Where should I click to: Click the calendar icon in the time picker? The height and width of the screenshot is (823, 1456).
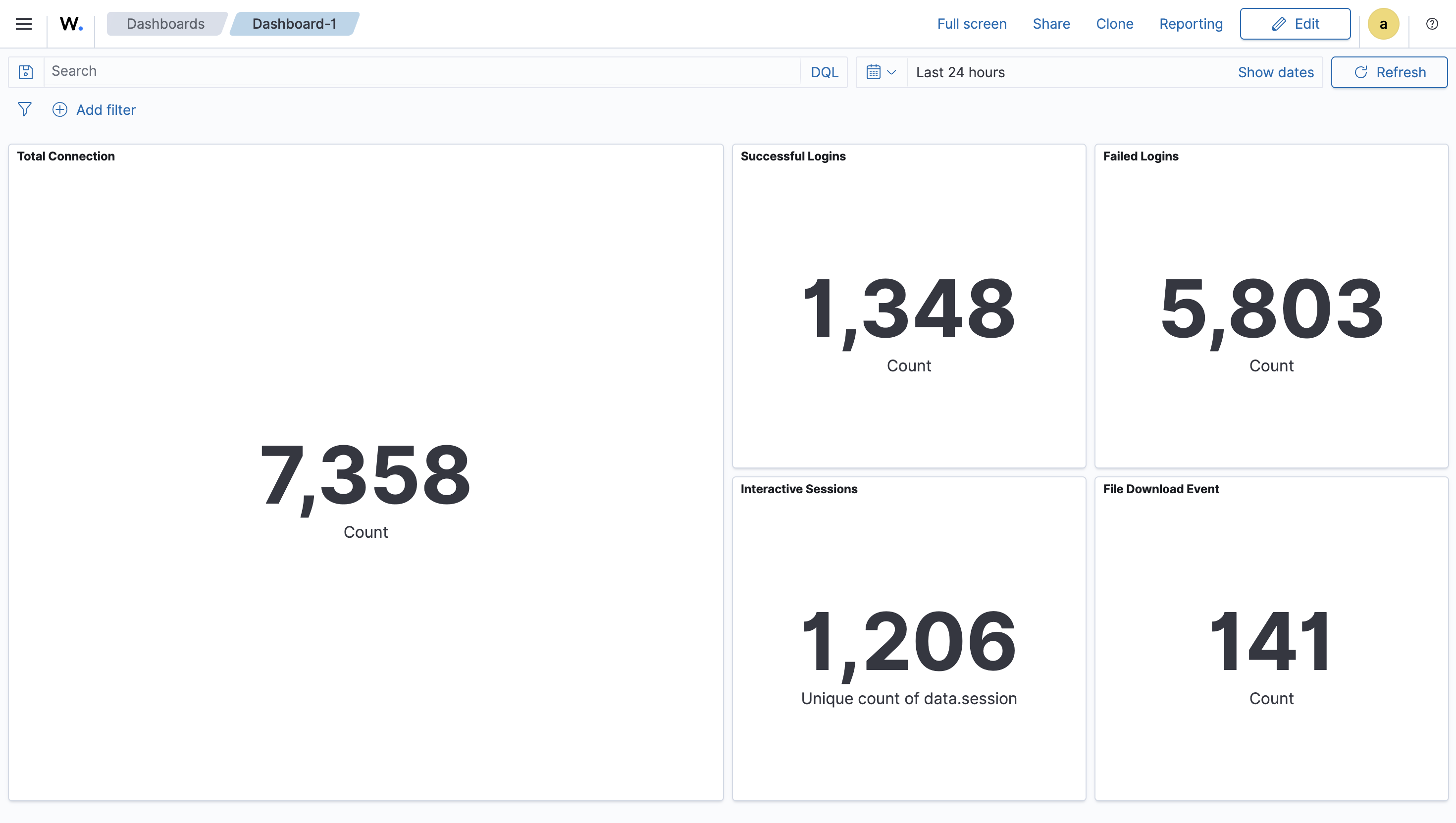click(x=874, y=72)
